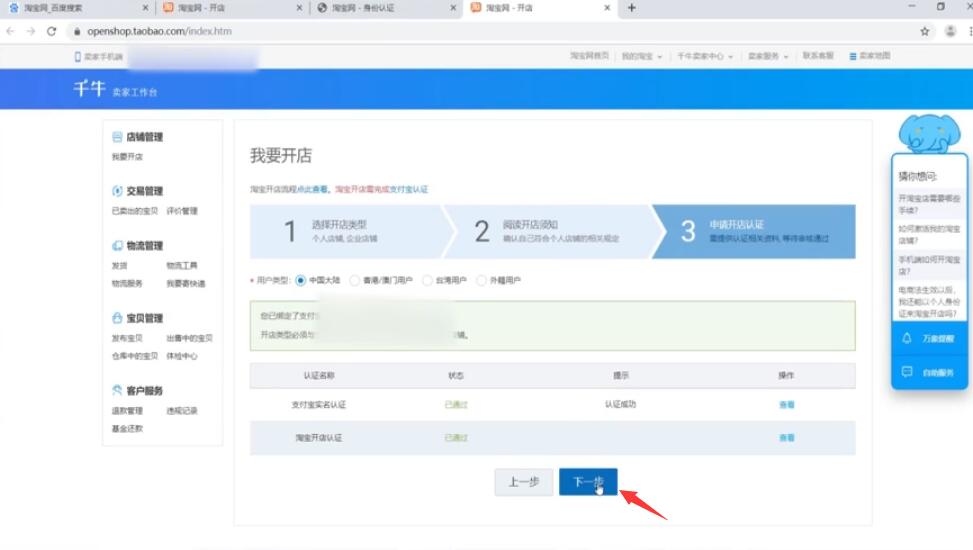Switch to the 身份认证 browser tab
This screenshot has height=550, width=973.
pos(379,8)
